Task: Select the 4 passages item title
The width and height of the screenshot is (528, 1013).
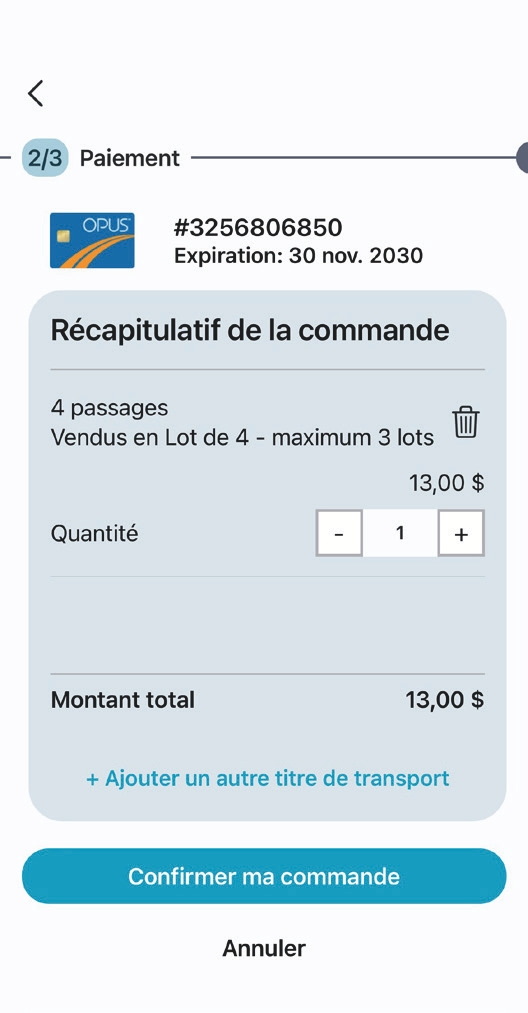Action: tap(109, 408)
